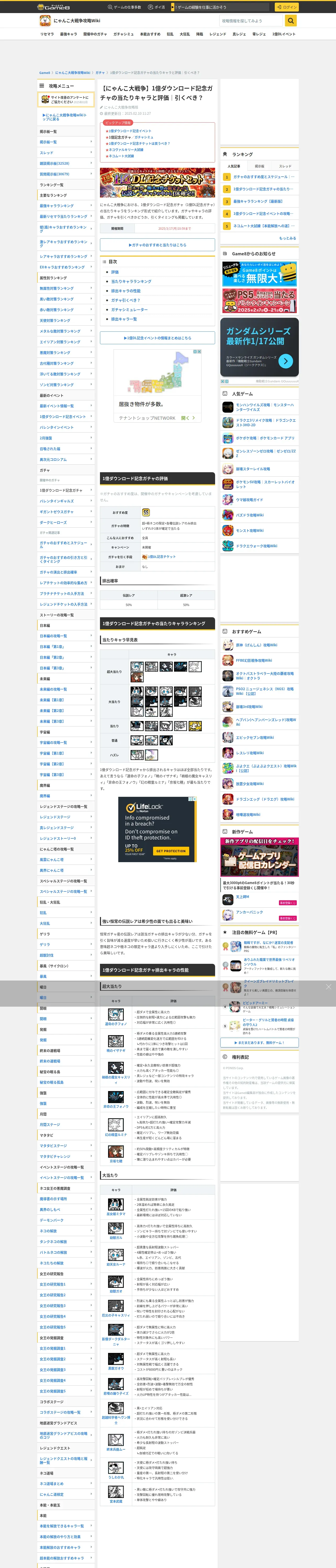Open the 1億DL記念チケットセット banner image
The width and height of the screenshot is (336, 1568).
coord(157,183)
